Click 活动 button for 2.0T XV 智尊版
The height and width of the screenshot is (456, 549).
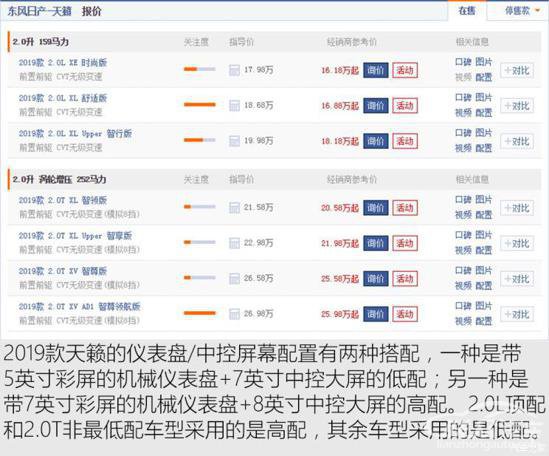(x=405, y=279)
